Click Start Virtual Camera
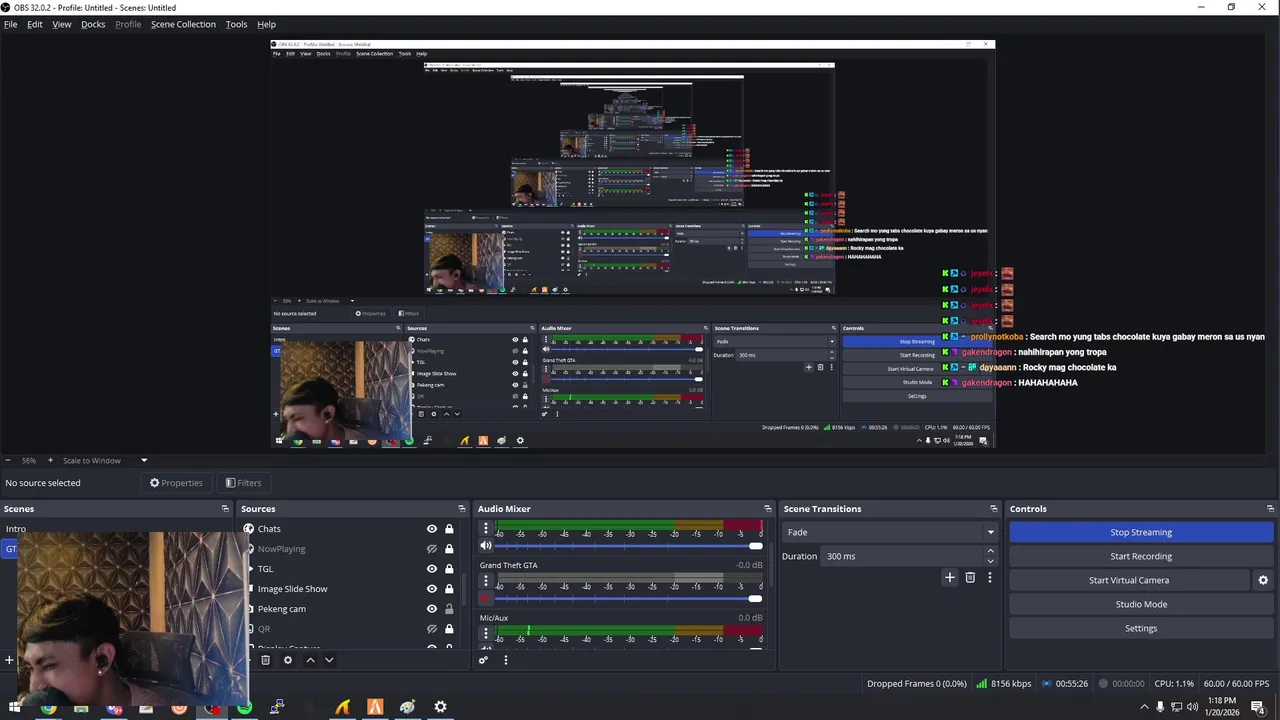The width and height of the screenshot is (1280, 720). point(1129,580)
